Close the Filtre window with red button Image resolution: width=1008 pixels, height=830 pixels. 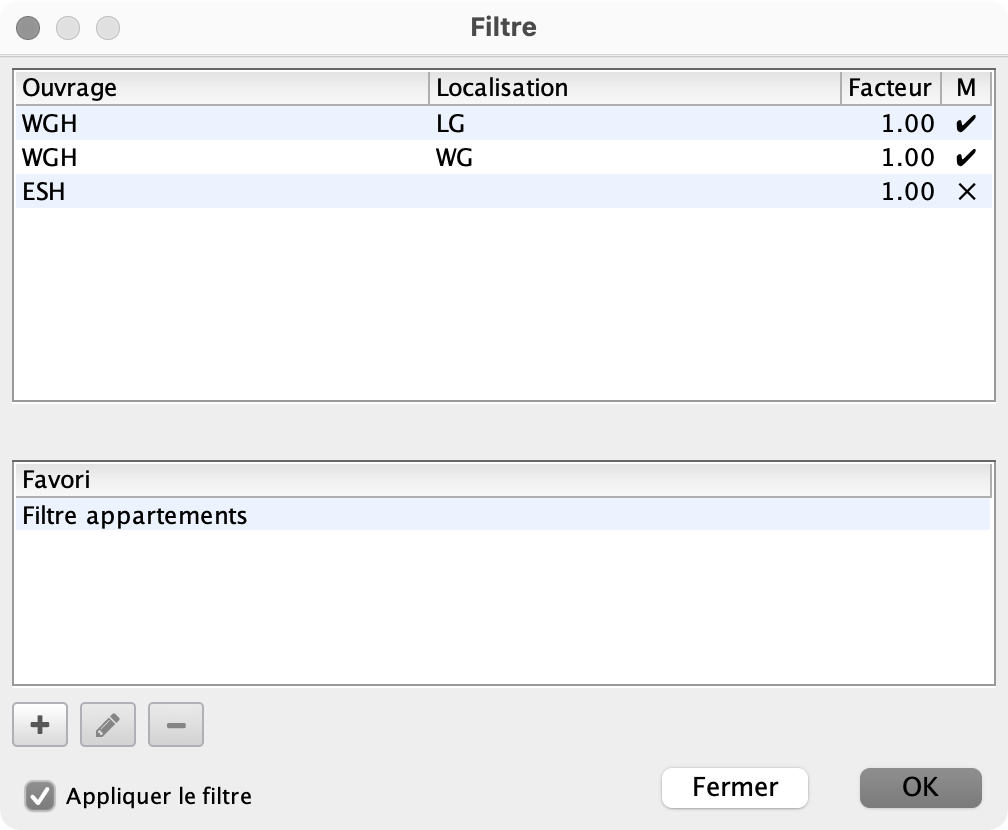coord(29,27)
